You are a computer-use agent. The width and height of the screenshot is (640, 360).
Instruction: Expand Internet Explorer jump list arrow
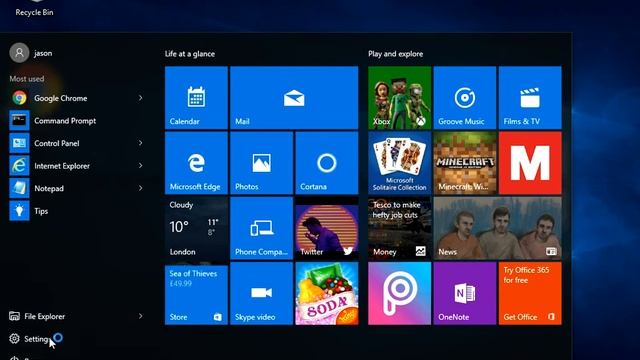point(140,165)
